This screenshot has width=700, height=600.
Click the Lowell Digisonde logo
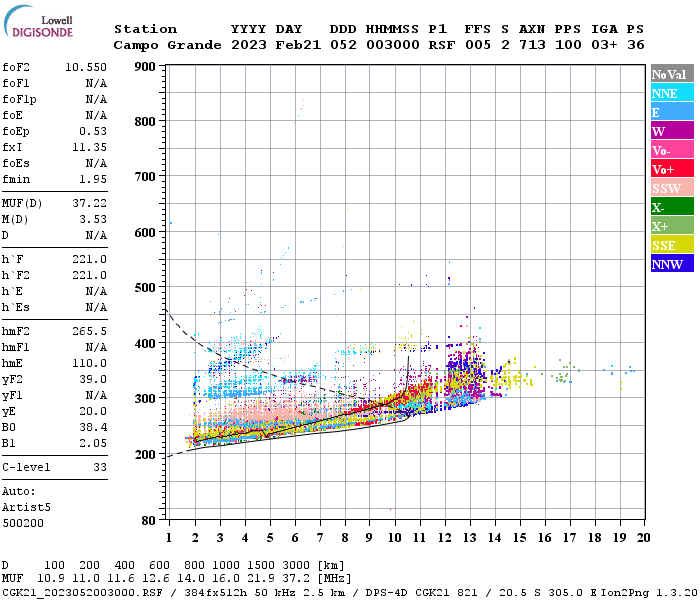point(38,22)
